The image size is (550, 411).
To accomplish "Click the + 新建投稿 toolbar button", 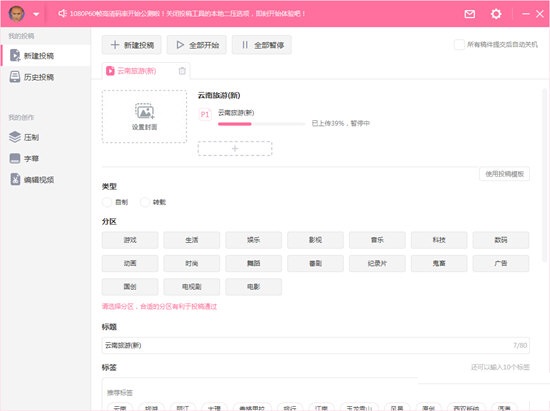I will 132,45.
